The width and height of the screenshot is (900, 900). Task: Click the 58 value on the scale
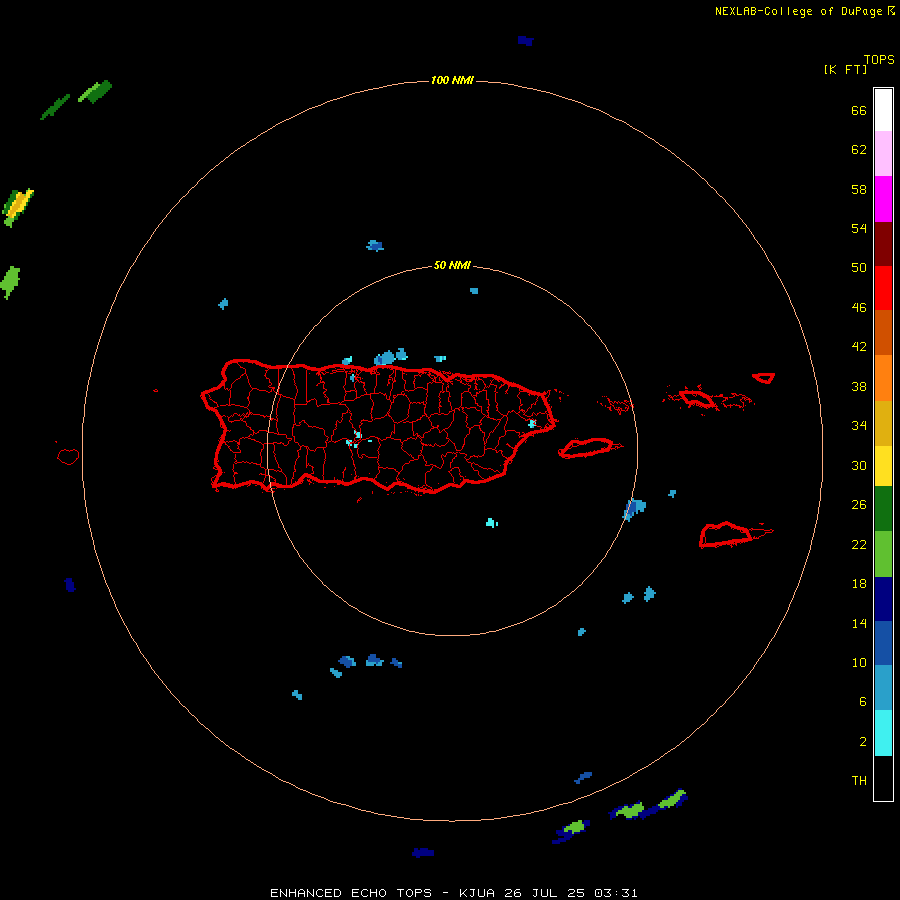pyautogui.click(x=859, y=189)
